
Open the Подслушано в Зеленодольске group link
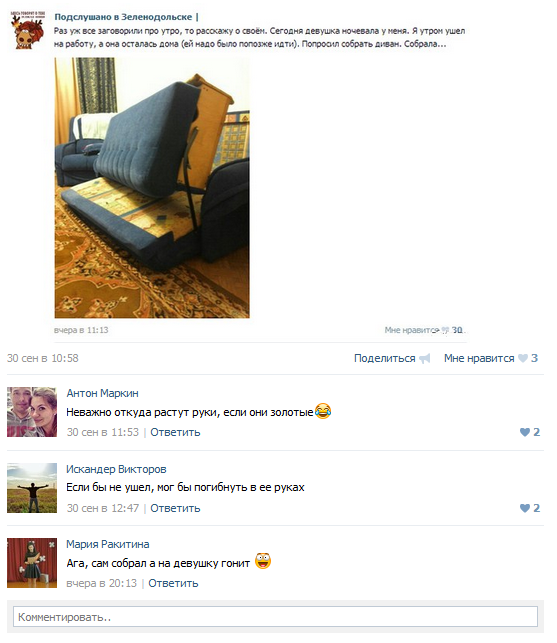(123, 17)
